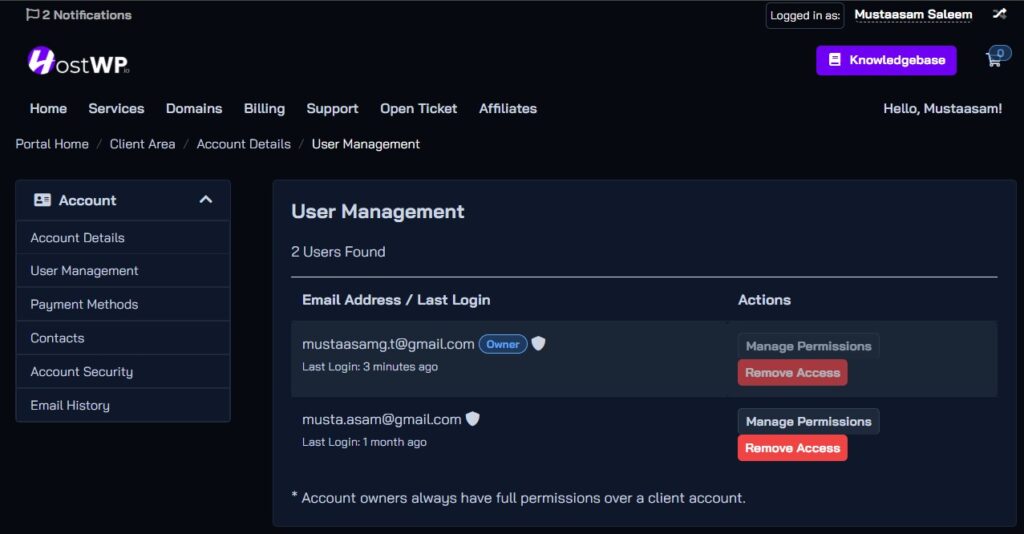Click shield icon beside mustaasamg.t@gmail.com Owner badge

pyautogui.click(x=538, y=343)
